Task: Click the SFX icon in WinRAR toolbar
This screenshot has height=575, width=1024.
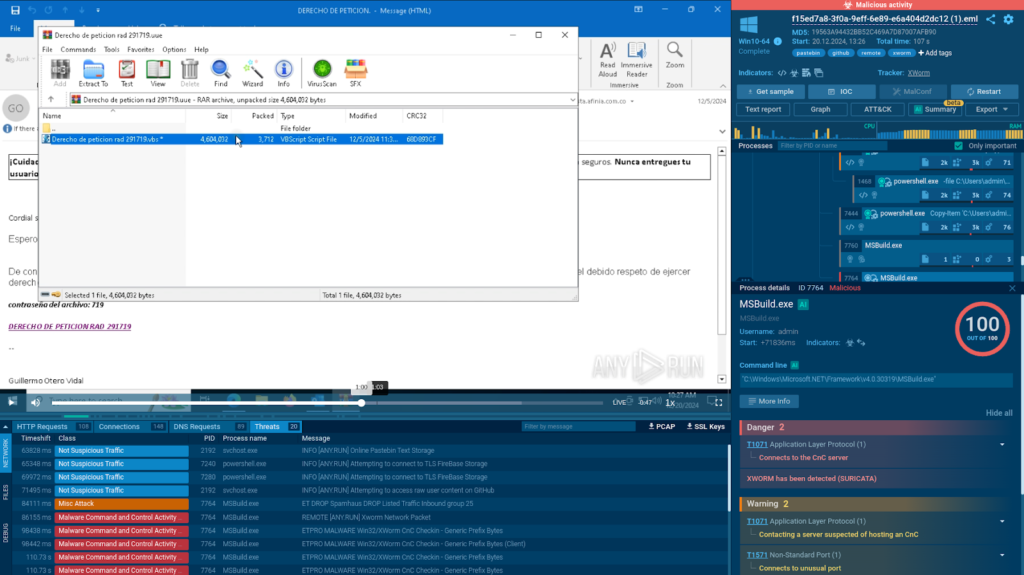Action: pos(354,72)
